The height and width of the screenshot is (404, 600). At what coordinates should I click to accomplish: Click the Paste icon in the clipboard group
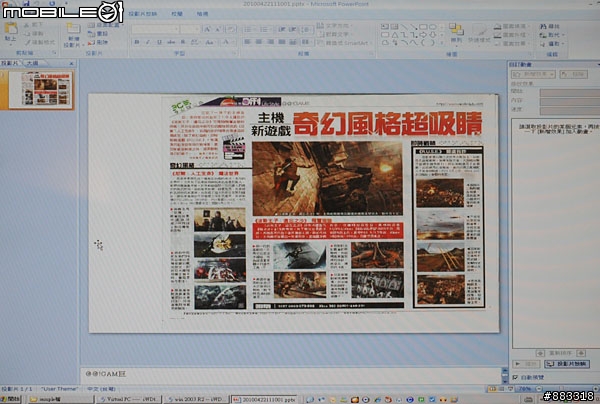pyautogui.click(x=11, y=29)
